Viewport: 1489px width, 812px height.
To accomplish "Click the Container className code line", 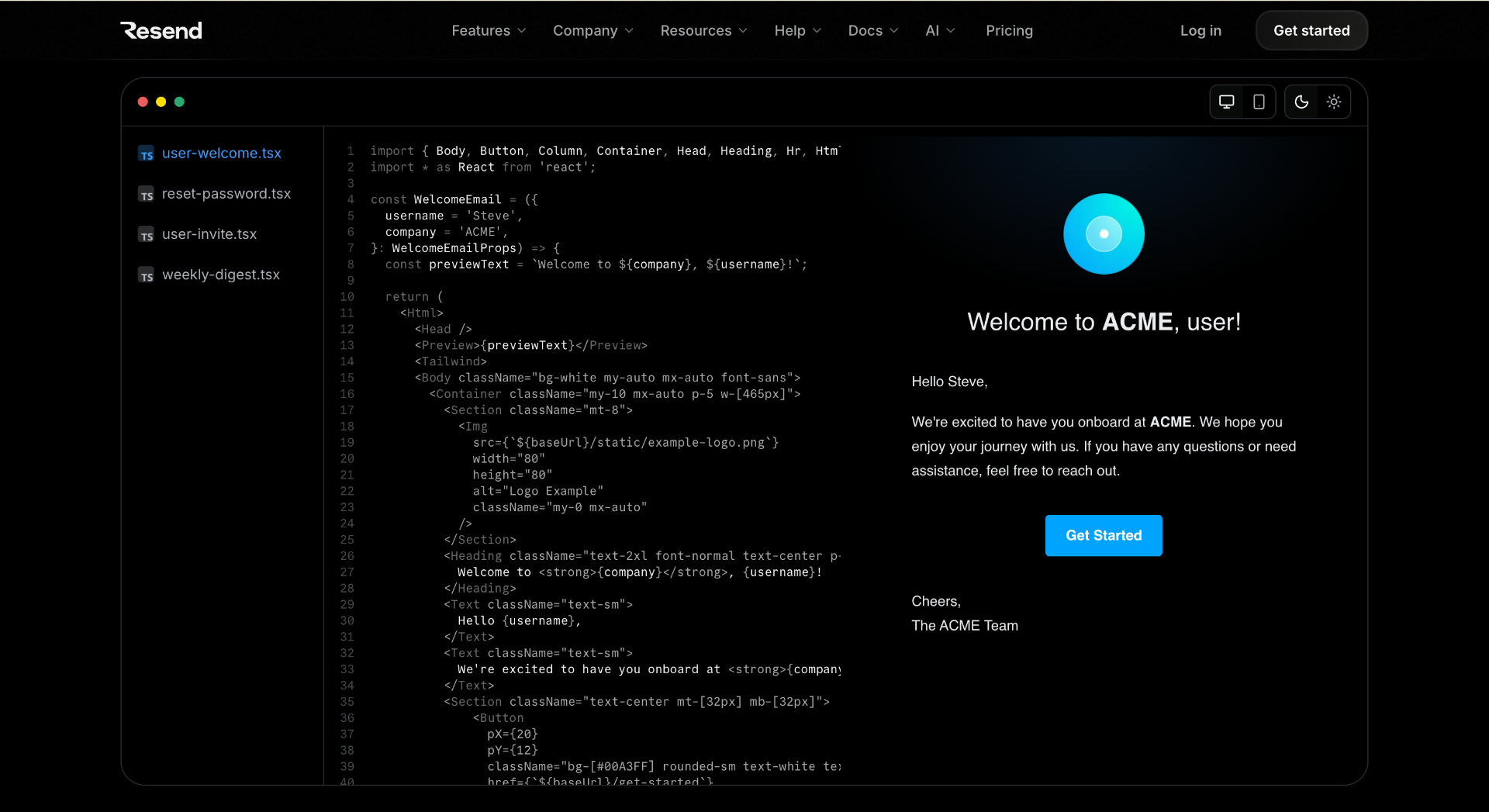I will 614,395.
